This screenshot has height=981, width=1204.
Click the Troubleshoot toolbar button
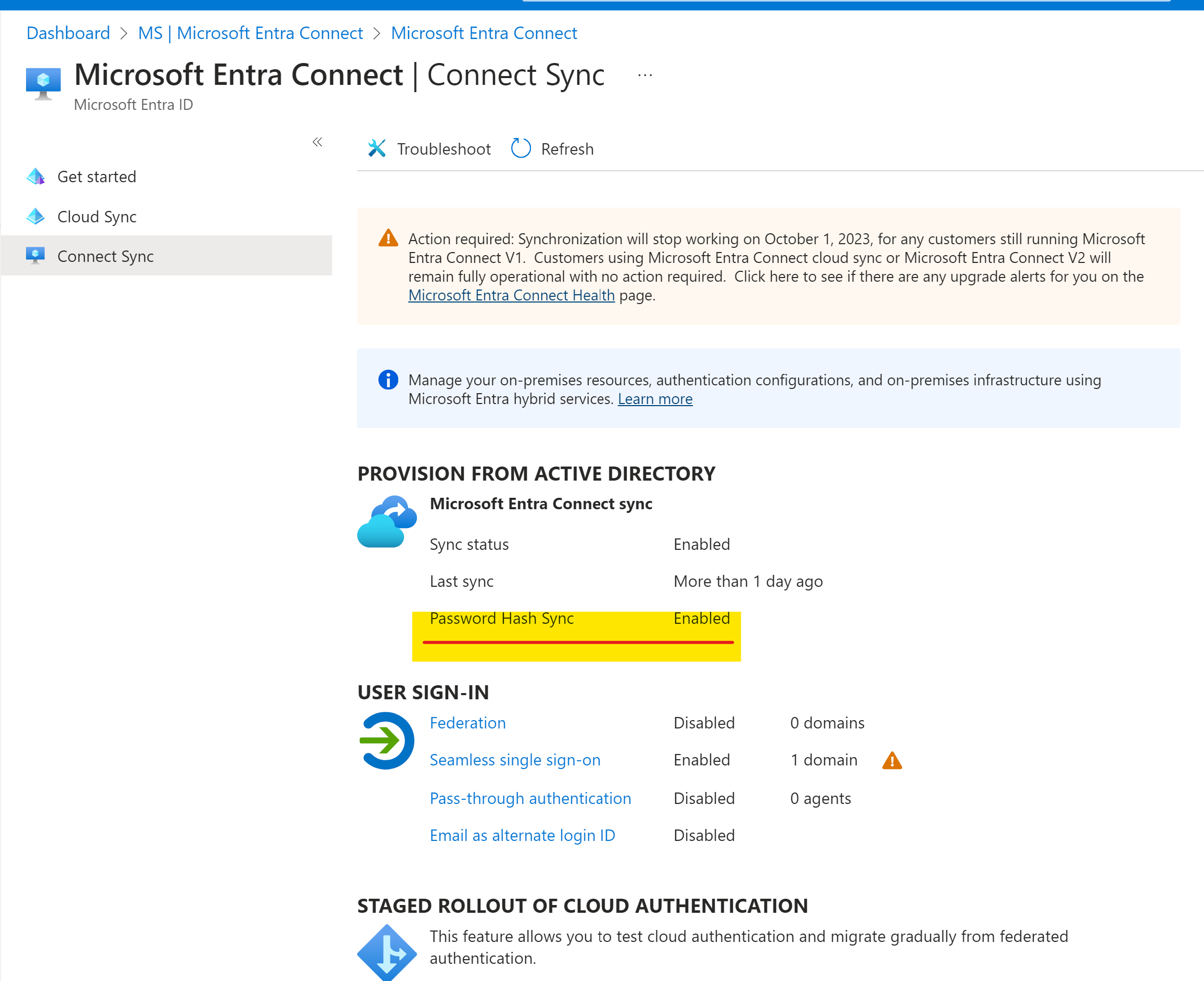pos(429,148)
